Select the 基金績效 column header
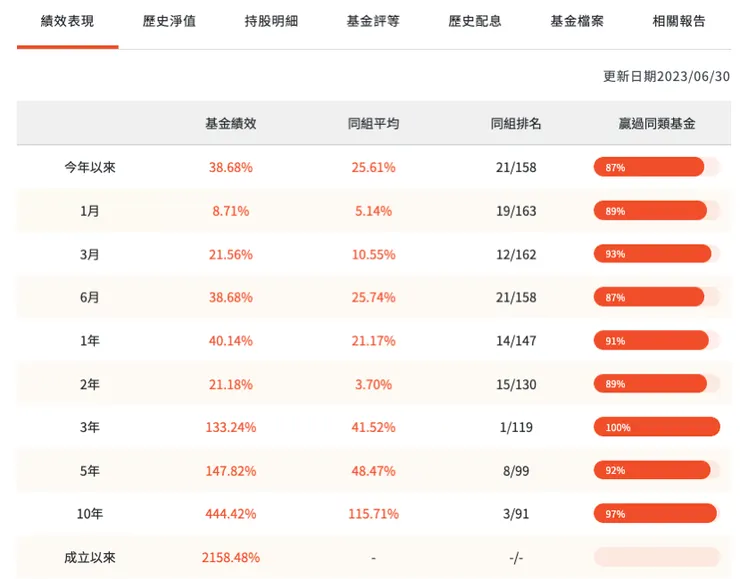740x579 pixels. pyautogui.click(x=231, y=124)
